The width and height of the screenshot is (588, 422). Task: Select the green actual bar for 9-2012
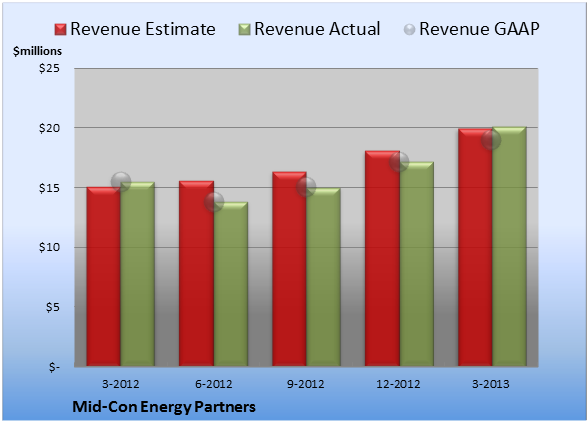[324, 277]
